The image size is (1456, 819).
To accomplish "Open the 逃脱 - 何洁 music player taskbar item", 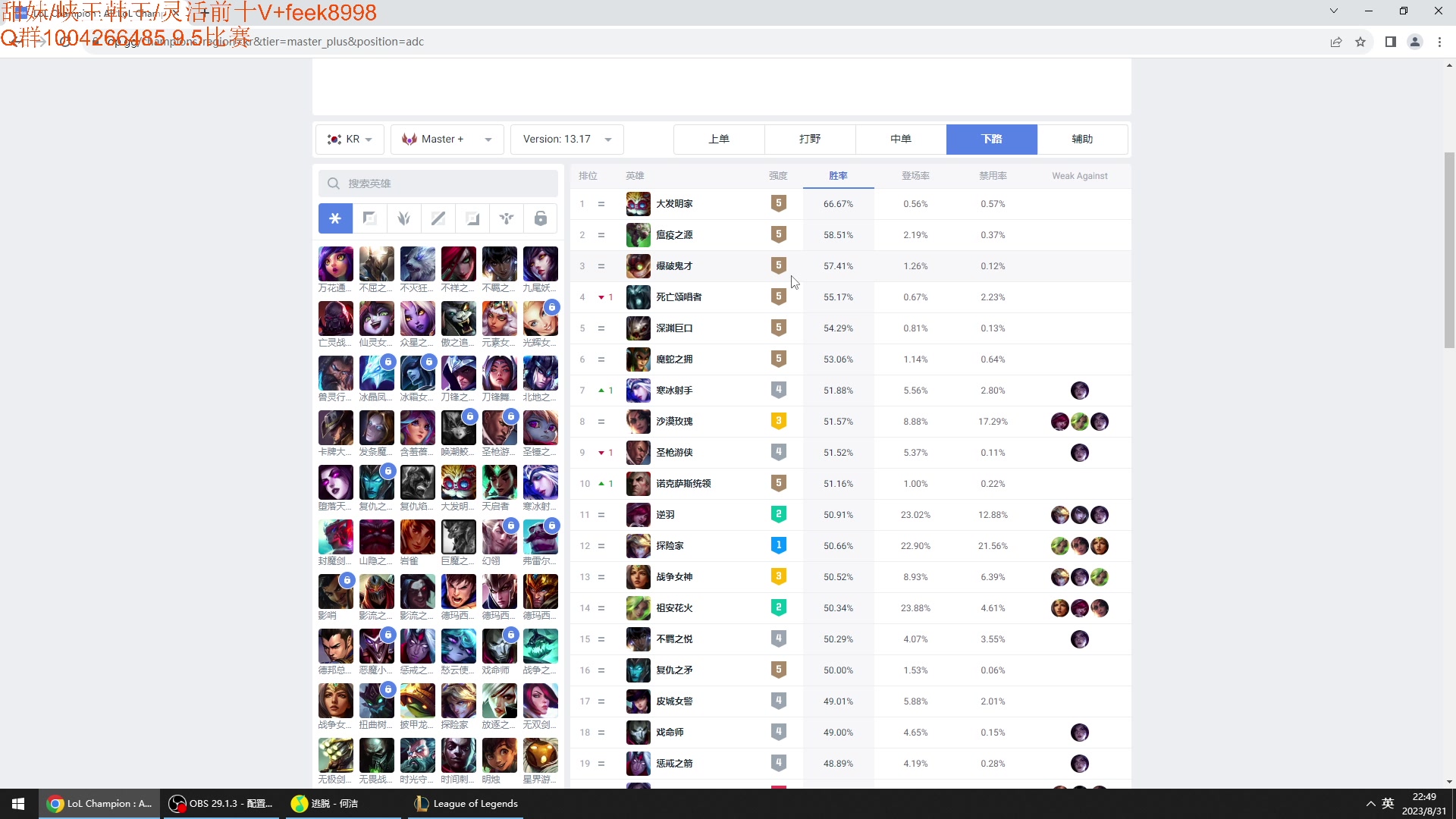I will [x=344, y=804].
